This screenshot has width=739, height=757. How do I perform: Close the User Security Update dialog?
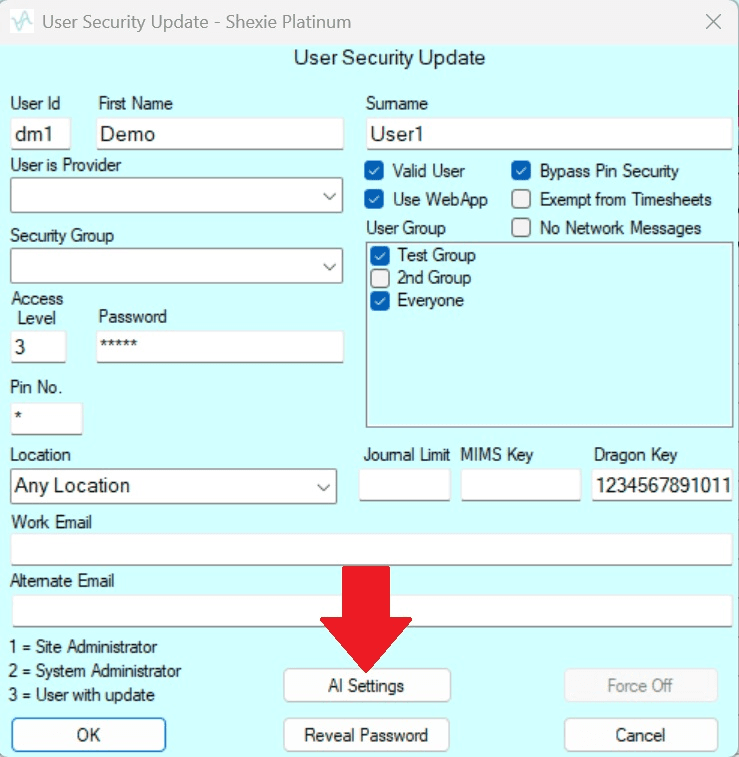coord(713,22)
